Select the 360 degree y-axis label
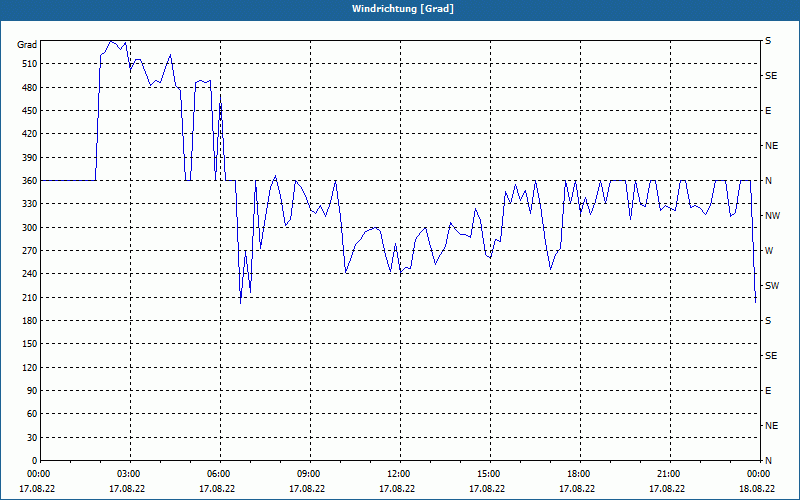 pyautogui.click(x=30, y=181)
